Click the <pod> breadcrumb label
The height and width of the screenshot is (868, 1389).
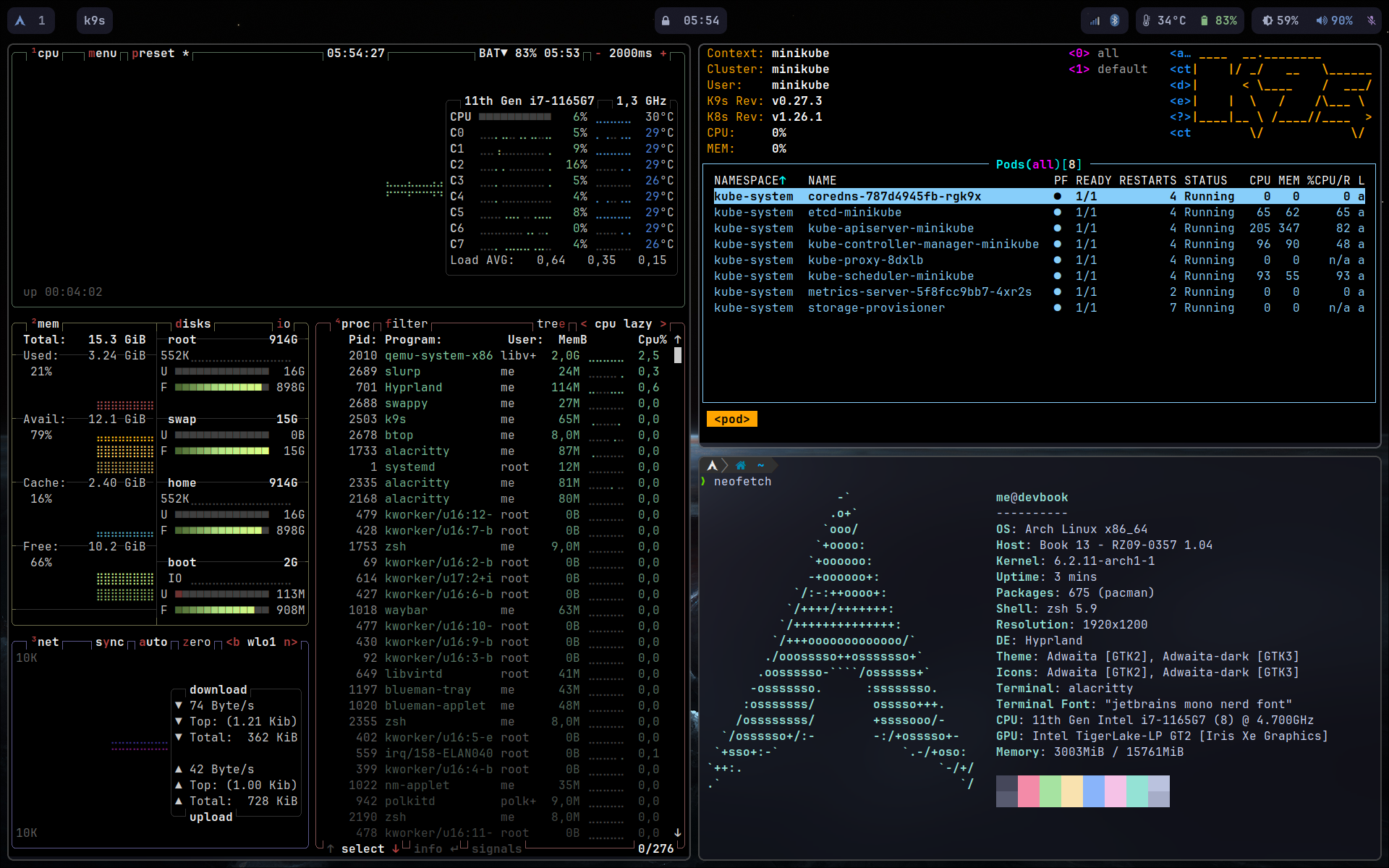click(731, 420)
